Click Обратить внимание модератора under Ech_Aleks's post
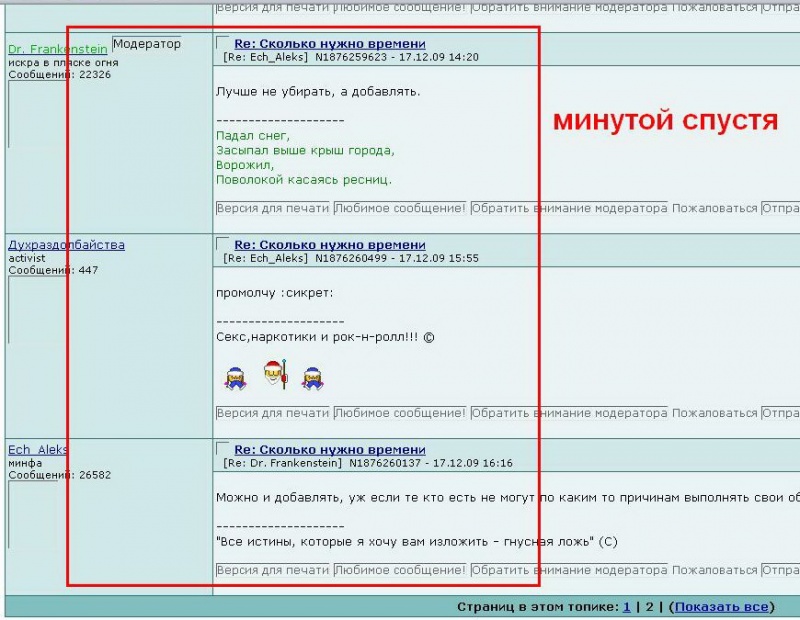The width and height of the screenshot is (800, 620). [568, 570]
